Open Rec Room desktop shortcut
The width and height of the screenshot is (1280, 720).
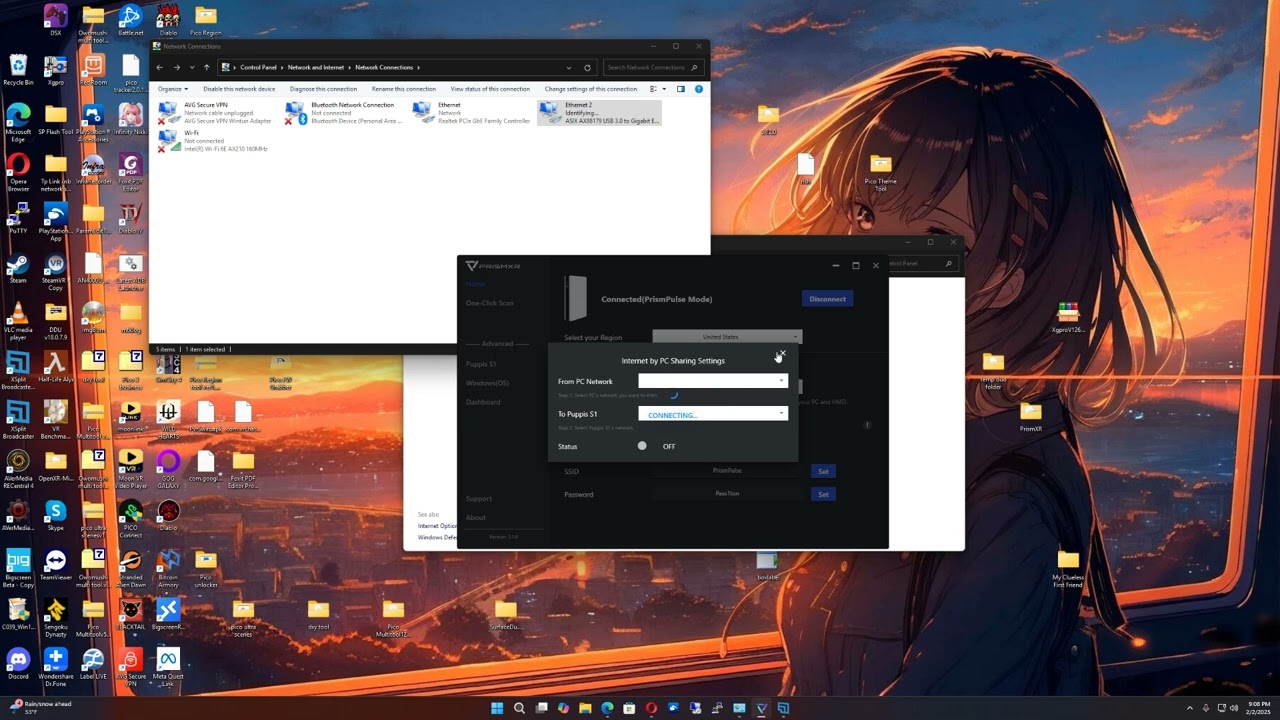point(93,70)
